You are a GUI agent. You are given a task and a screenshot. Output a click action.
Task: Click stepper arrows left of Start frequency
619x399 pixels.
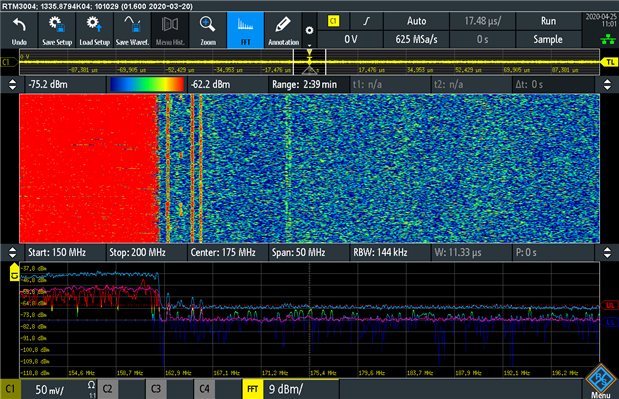click(x=12, y=253)
